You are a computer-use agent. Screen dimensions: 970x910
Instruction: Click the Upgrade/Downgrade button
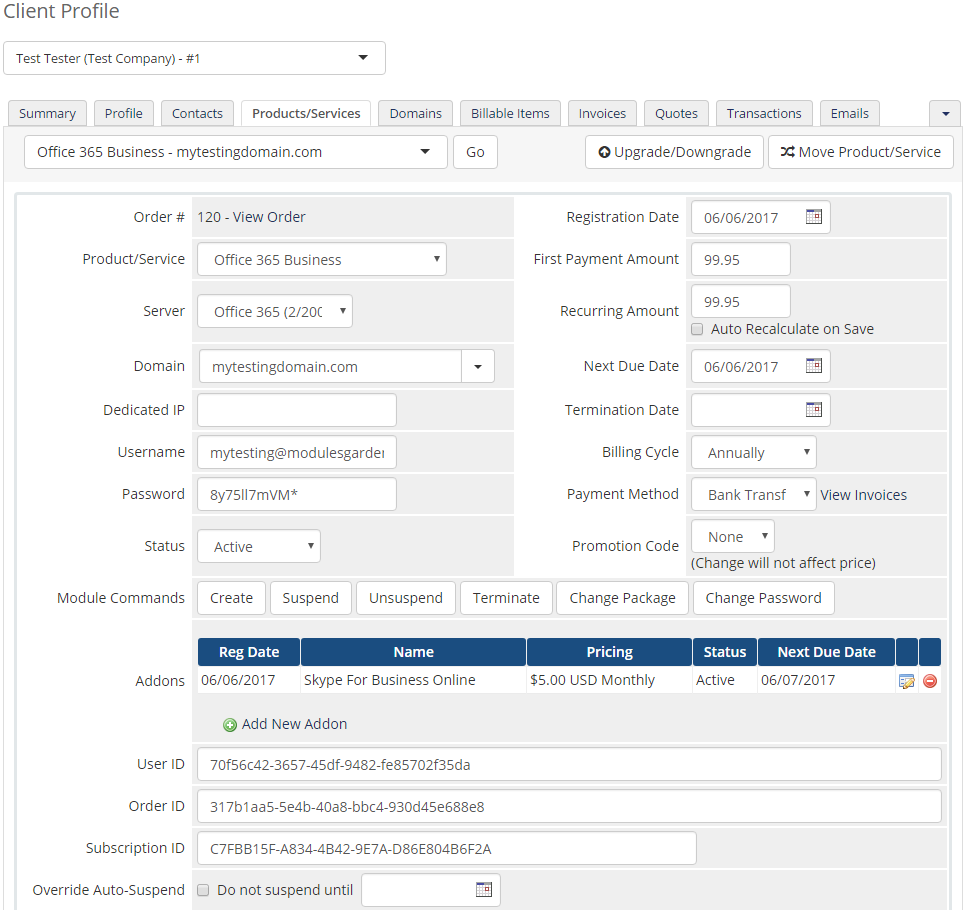pos(675,152)
